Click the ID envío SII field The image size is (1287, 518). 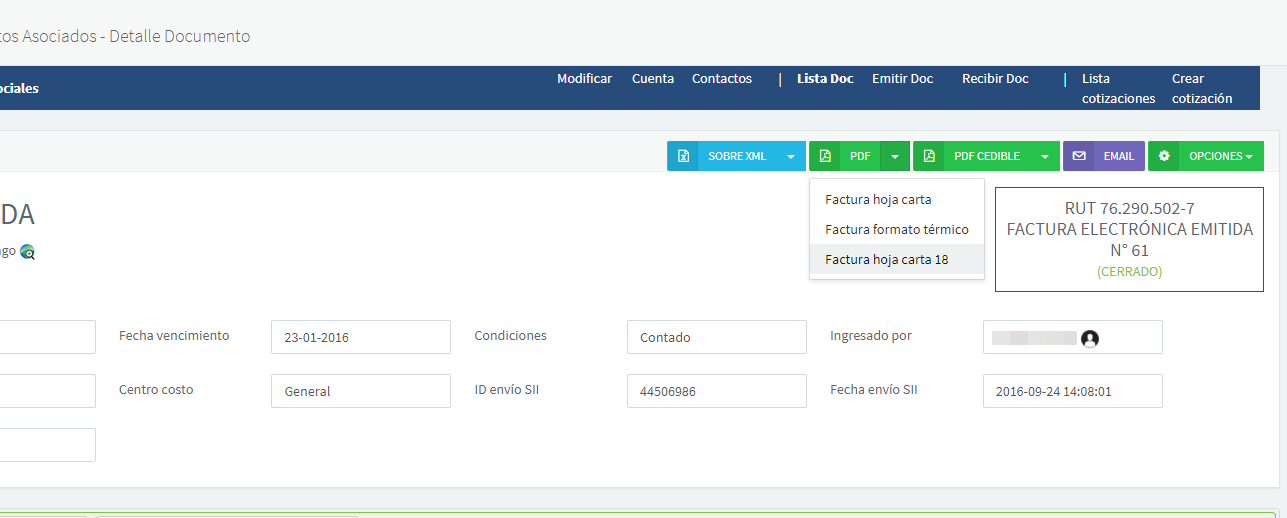click(x=716, y=391)
